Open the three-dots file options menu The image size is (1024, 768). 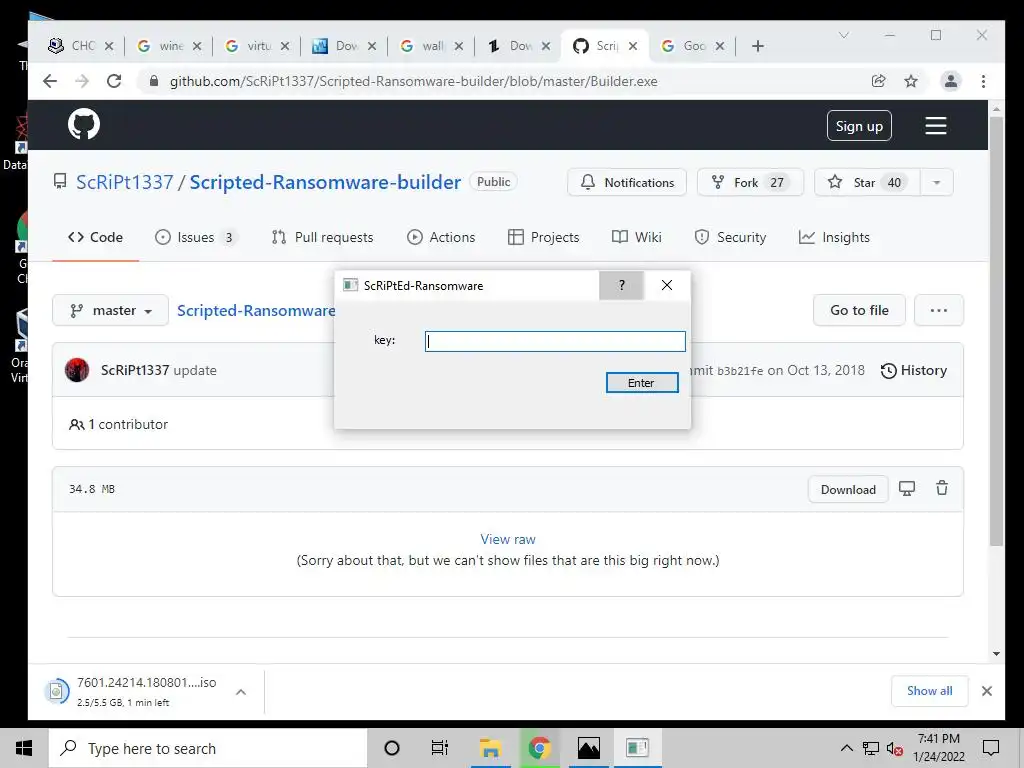[938, 310]
